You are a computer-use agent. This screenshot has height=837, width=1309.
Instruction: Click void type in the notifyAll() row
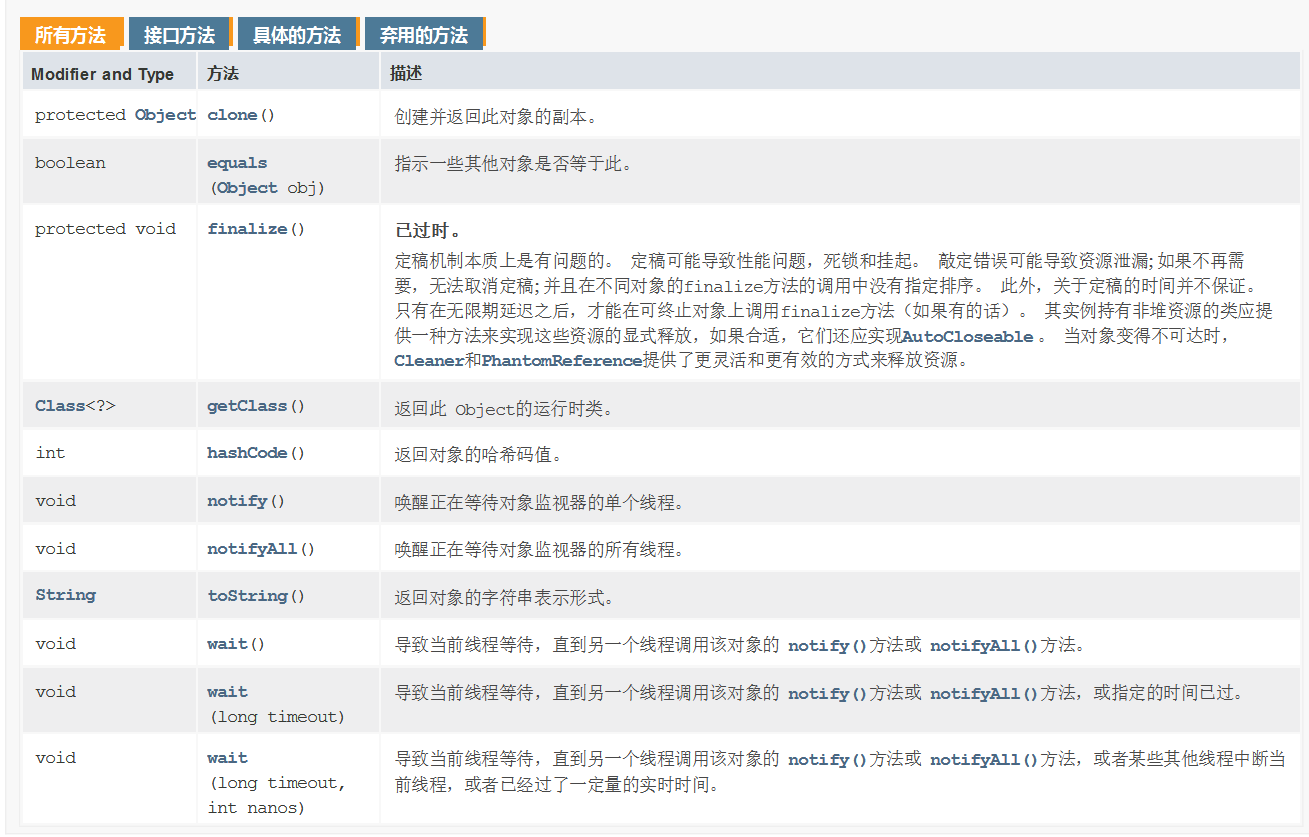coord(55,549)
